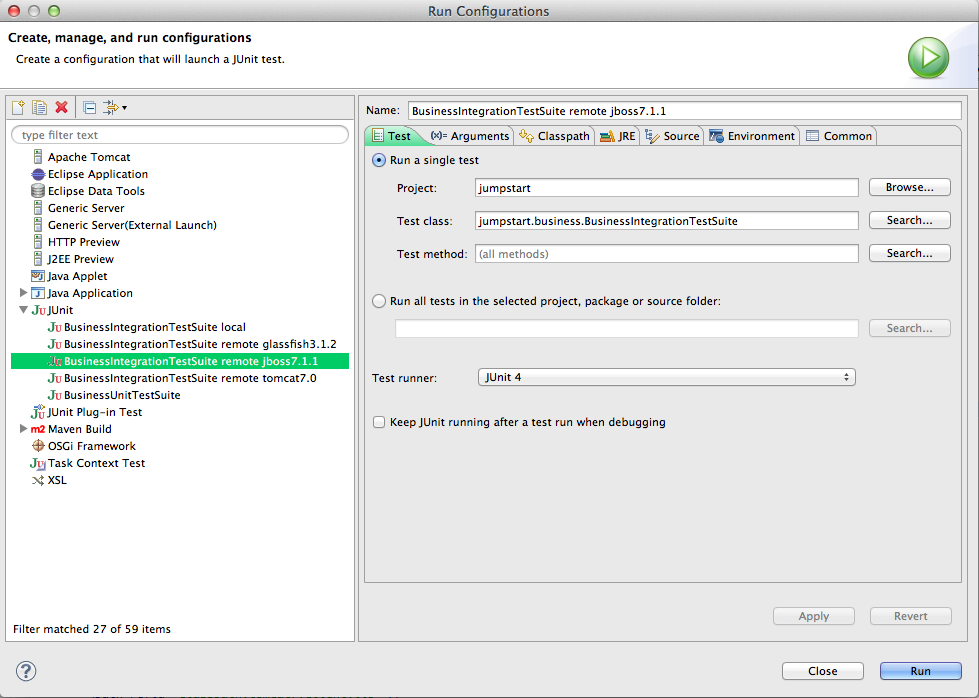Expand the Maven Build tree node
The height and width of the screenshot is (698, 979).
click(23, 429)
